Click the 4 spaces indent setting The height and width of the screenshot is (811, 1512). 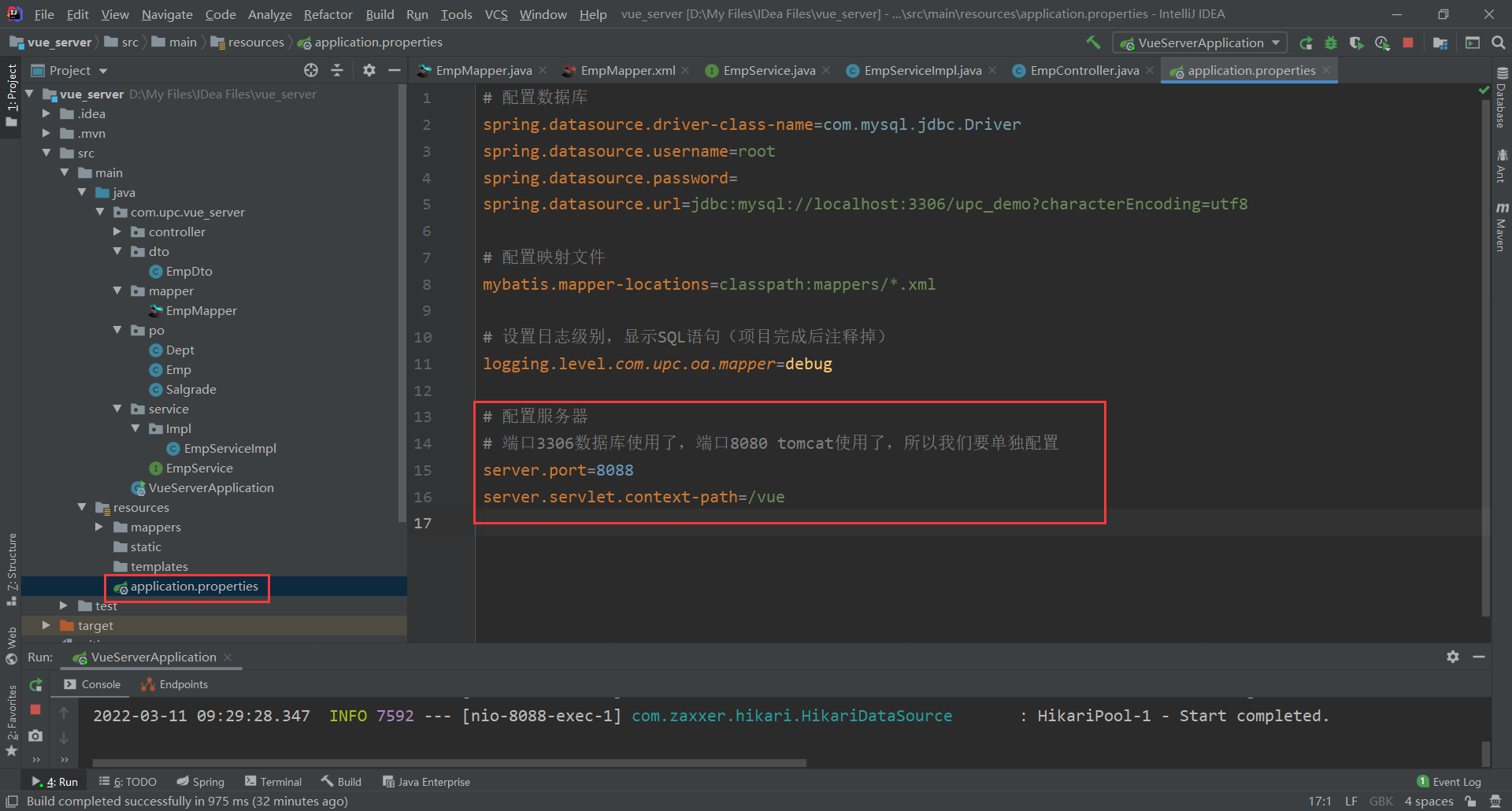tap(1429, 802)
